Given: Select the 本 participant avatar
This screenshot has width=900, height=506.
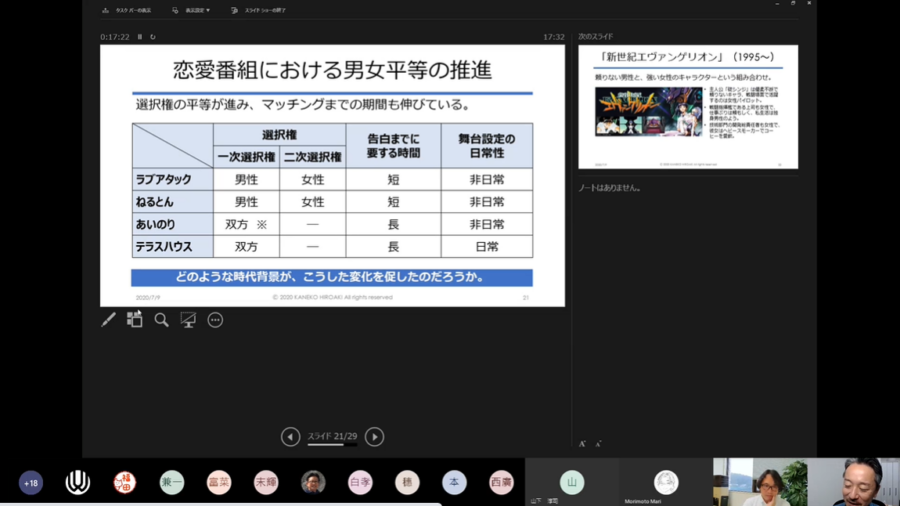Looking at the screenshot, I should pos(454,482).
